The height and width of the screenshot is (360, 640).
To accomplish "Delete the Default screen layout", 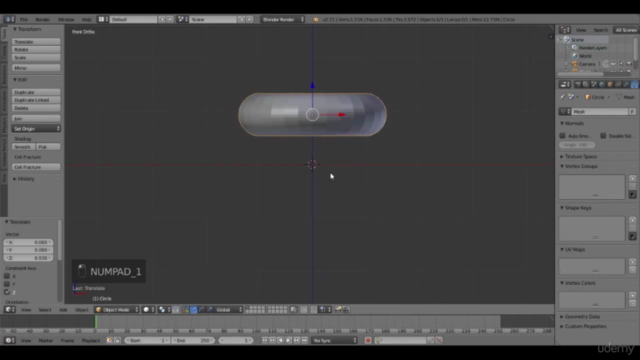I will click(170, 19).
